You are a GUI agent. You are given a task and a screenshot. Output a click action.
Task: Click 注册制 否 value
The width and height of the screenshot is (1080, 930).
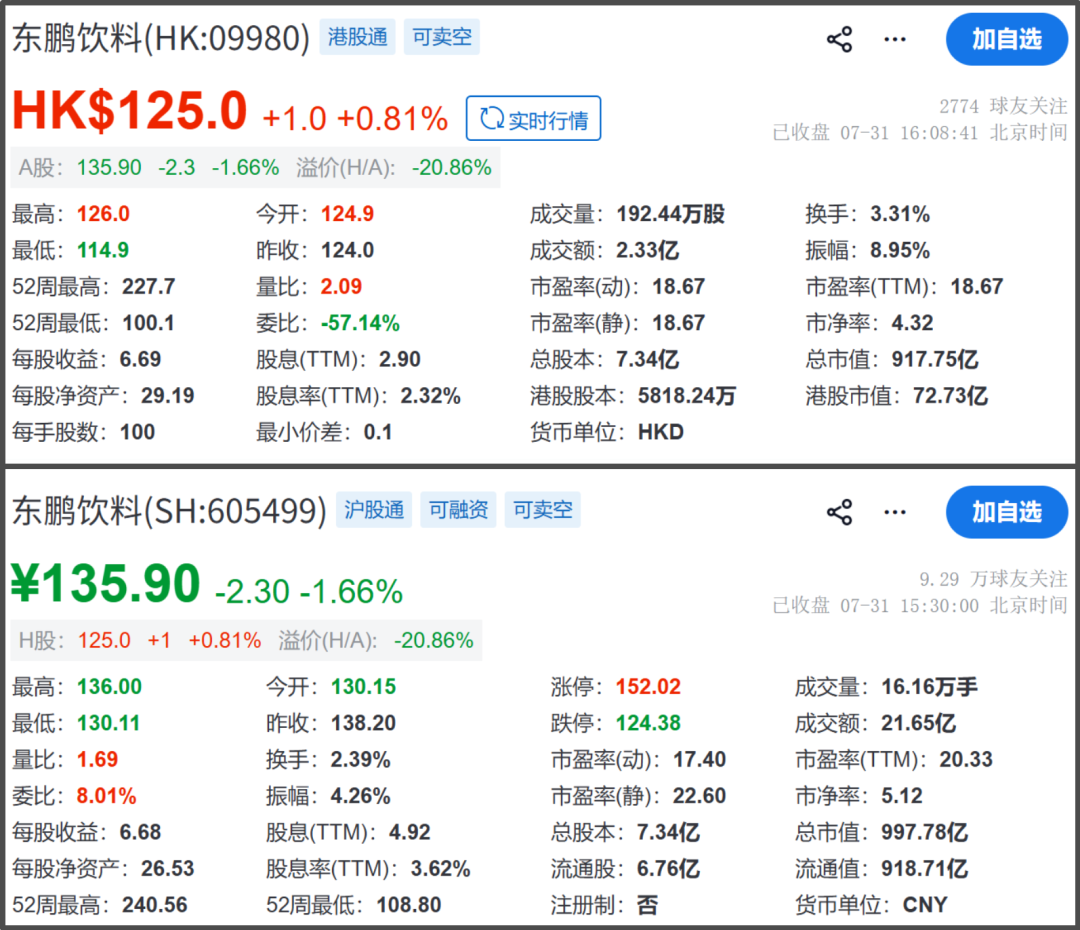point(647,905)
